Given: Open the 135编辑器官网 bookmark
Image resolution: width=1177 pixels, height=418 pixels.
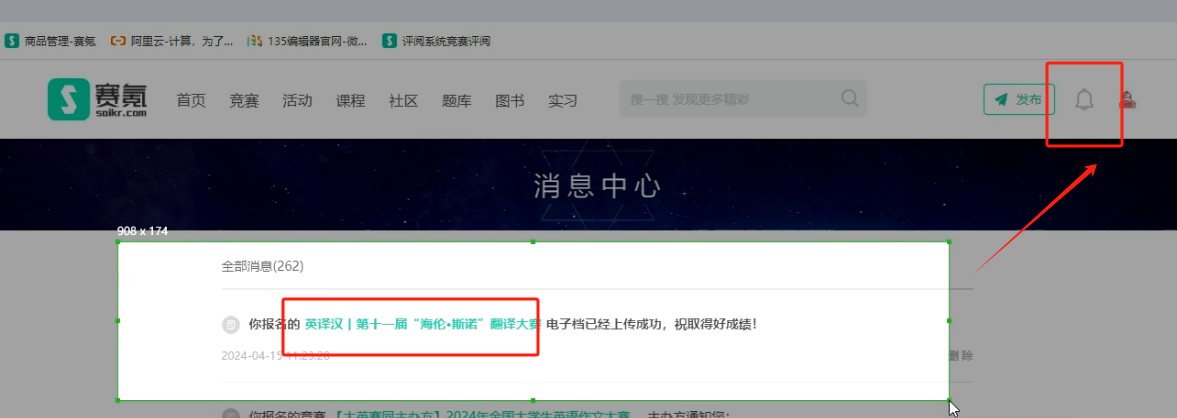Looking at the screenshot, I should click(x=308, y=41).
